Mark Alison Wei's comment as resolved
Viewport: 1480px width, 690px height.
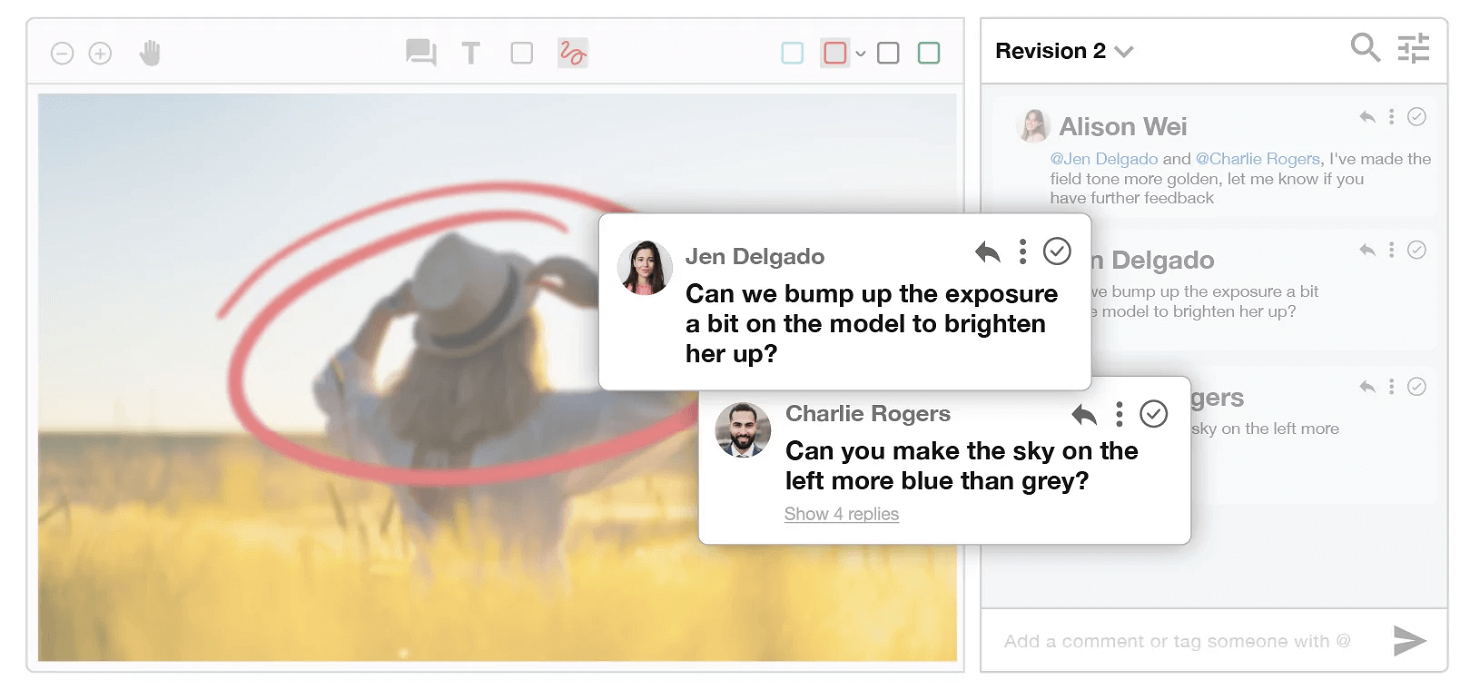pos(1417,117)
